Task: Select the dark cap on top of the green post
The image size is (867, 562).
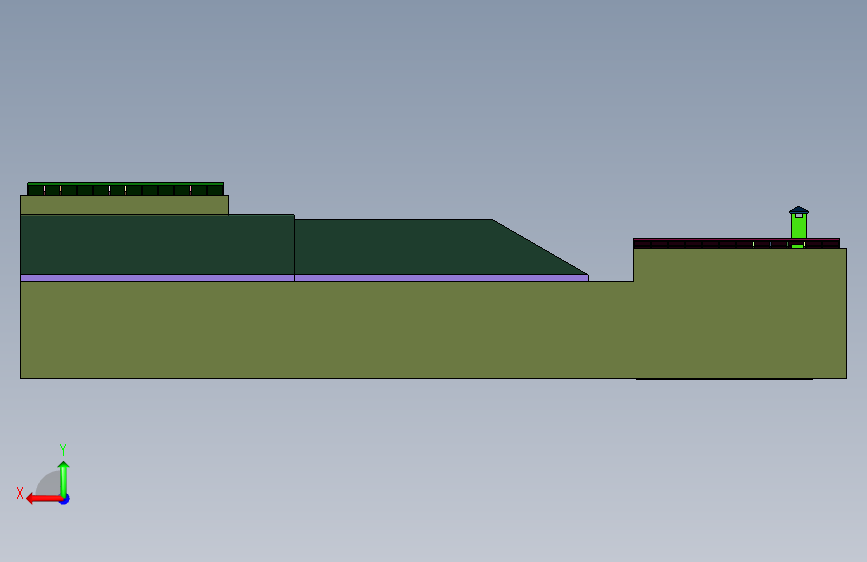Action: [x=798, y=210]
